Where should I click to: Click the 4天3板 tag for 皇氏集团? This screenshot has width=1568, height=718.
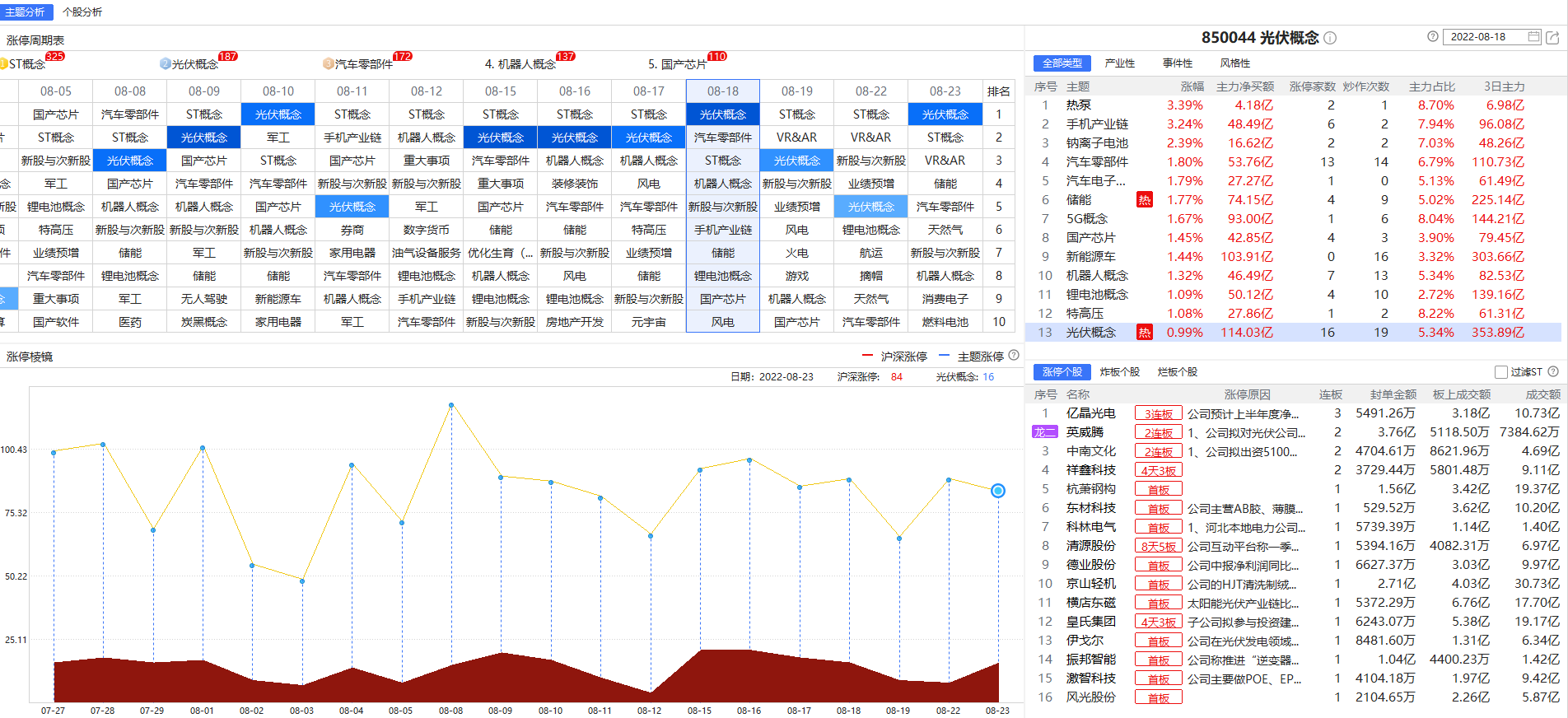1158,622
